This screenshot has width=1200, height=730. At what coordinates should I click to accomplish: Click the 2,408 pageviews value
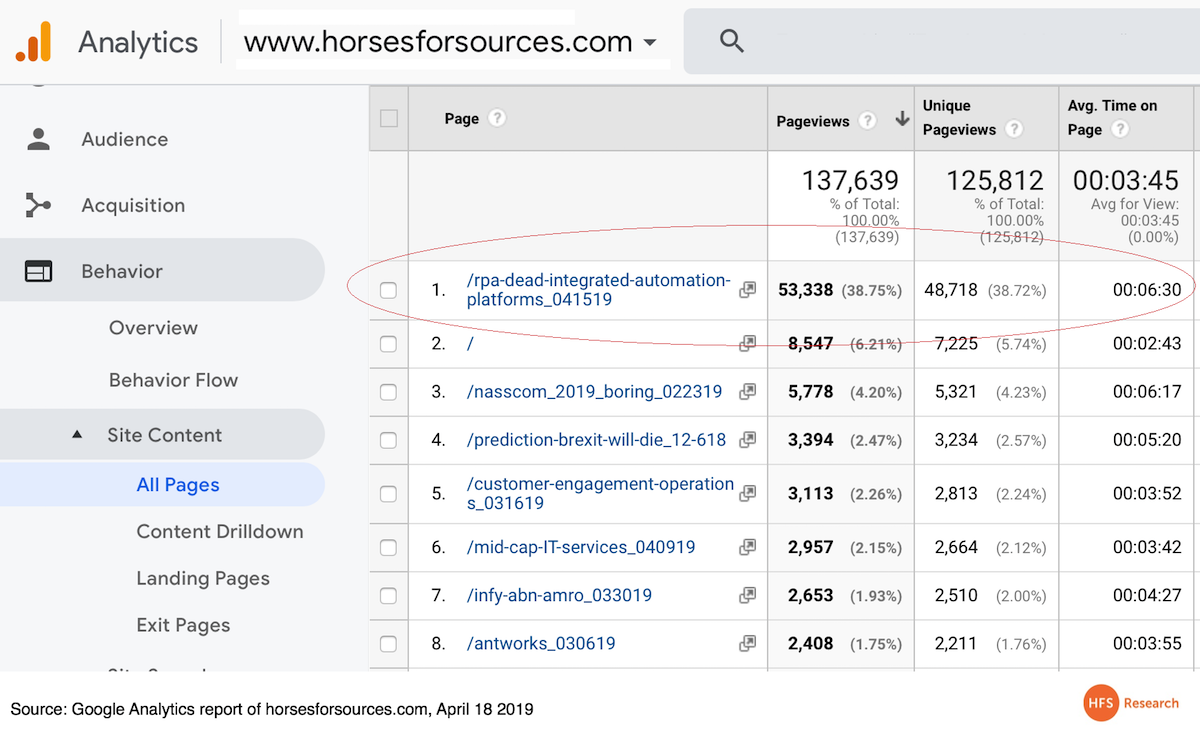coord(811,643)
